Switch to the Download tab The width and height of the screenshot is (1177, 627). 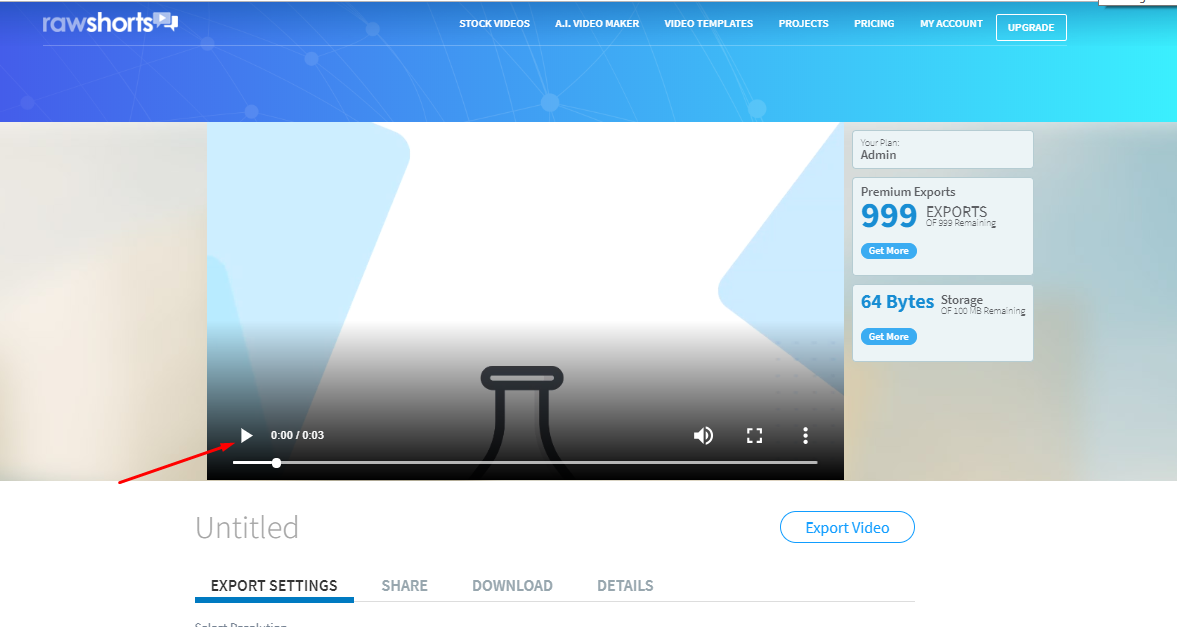pyautogui.click(x=513, y=586)
